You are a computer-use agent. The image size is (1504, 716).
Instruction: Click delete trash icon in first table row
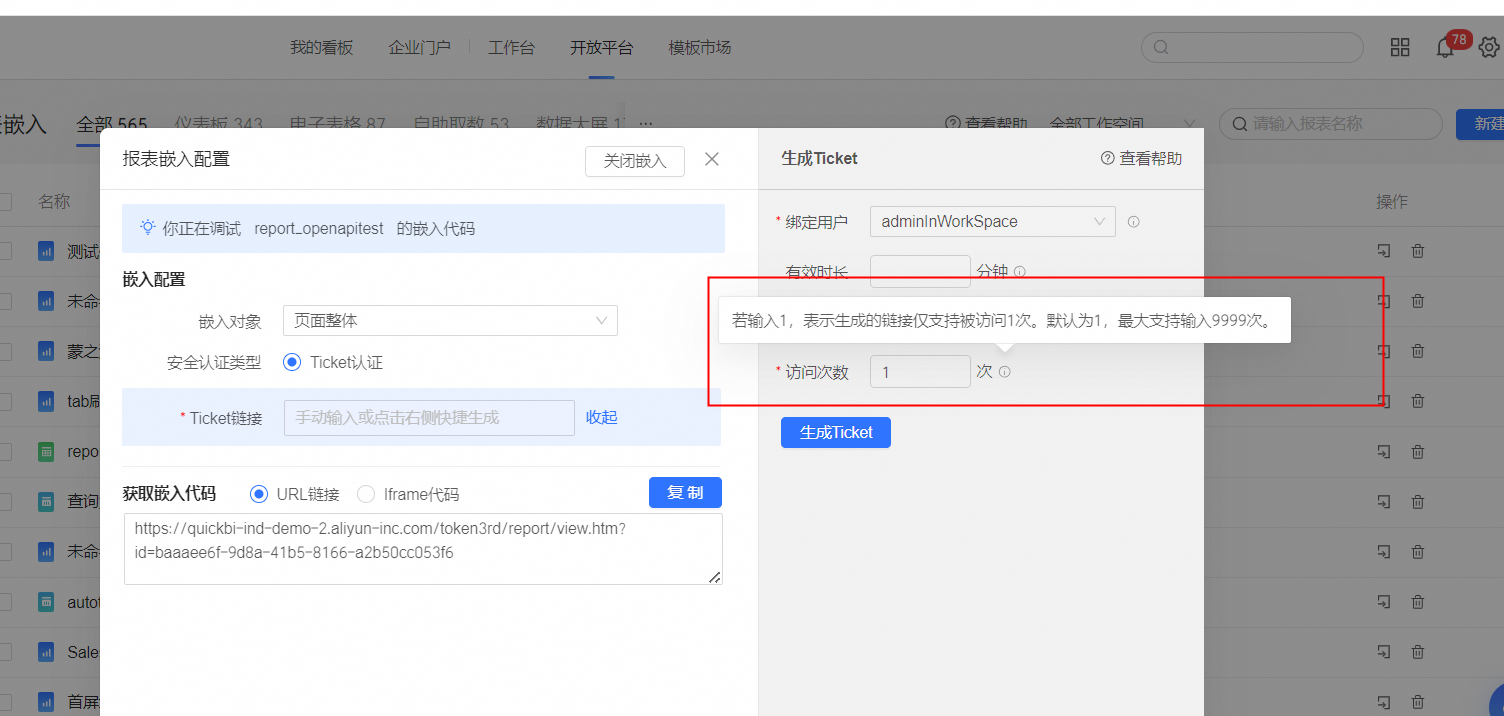pyautogui.click(x=1417, y=251)
